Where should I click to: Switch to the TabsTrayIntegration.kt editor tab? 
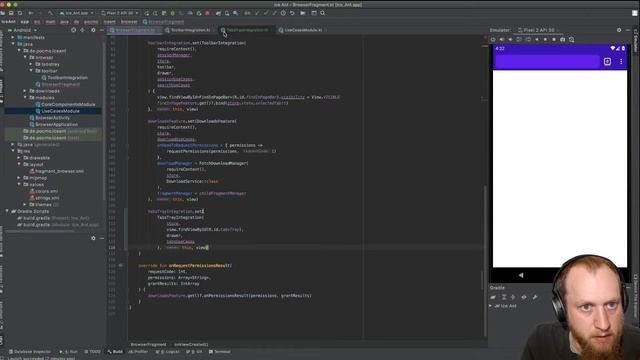point(247,30)
